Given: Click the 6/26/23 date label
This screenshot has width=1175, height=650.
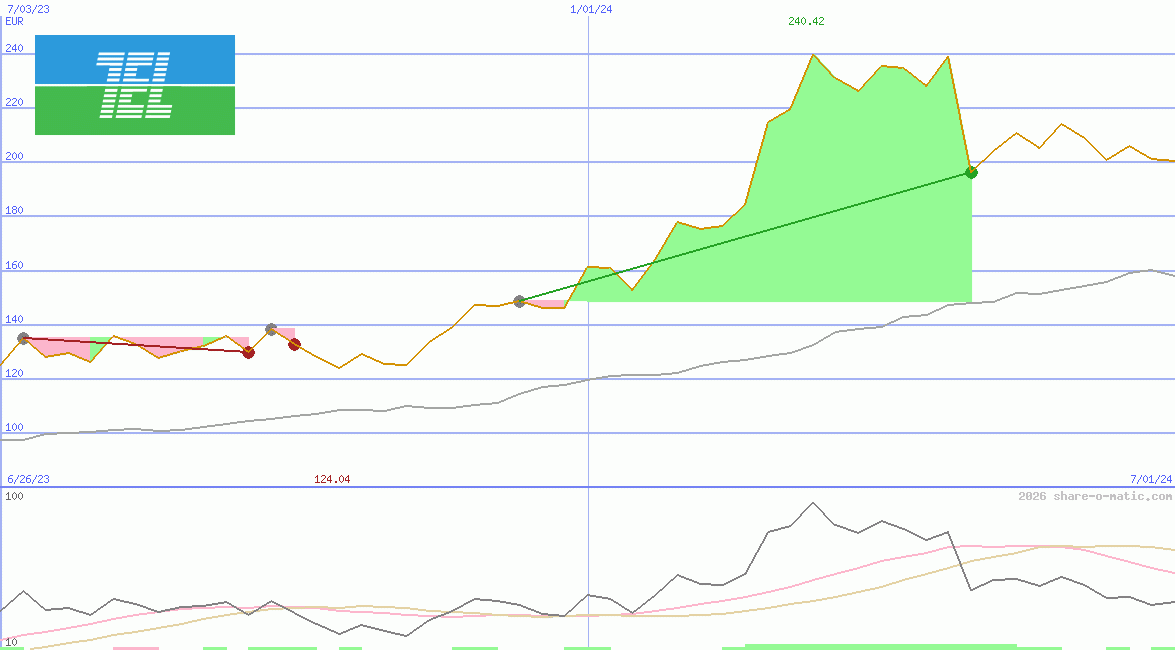Looking at the screenshot, I should pyautogui.click(x=28, y=479).
